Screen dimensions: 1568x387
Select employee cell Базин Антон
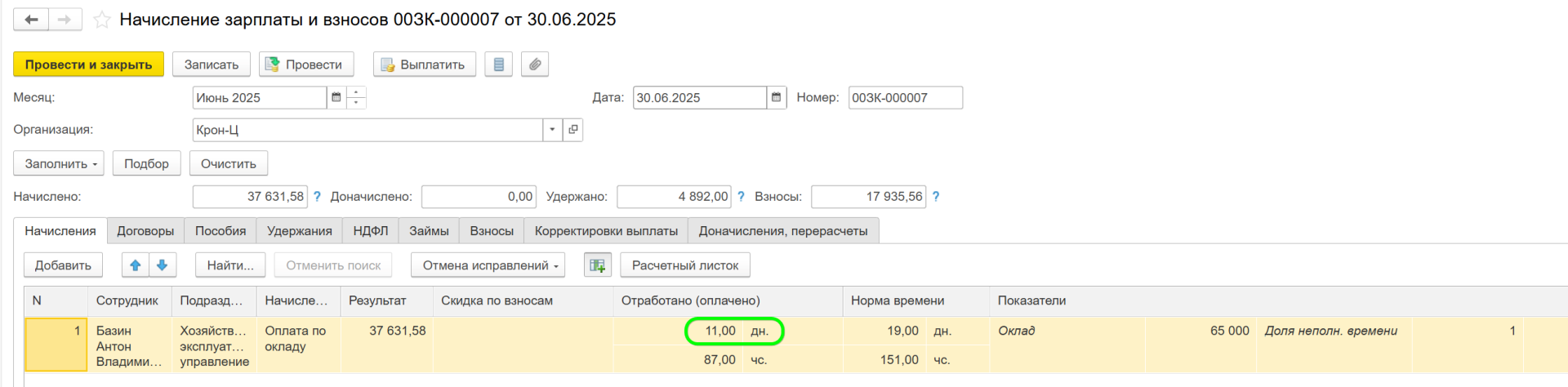click(x=130, y=345)
